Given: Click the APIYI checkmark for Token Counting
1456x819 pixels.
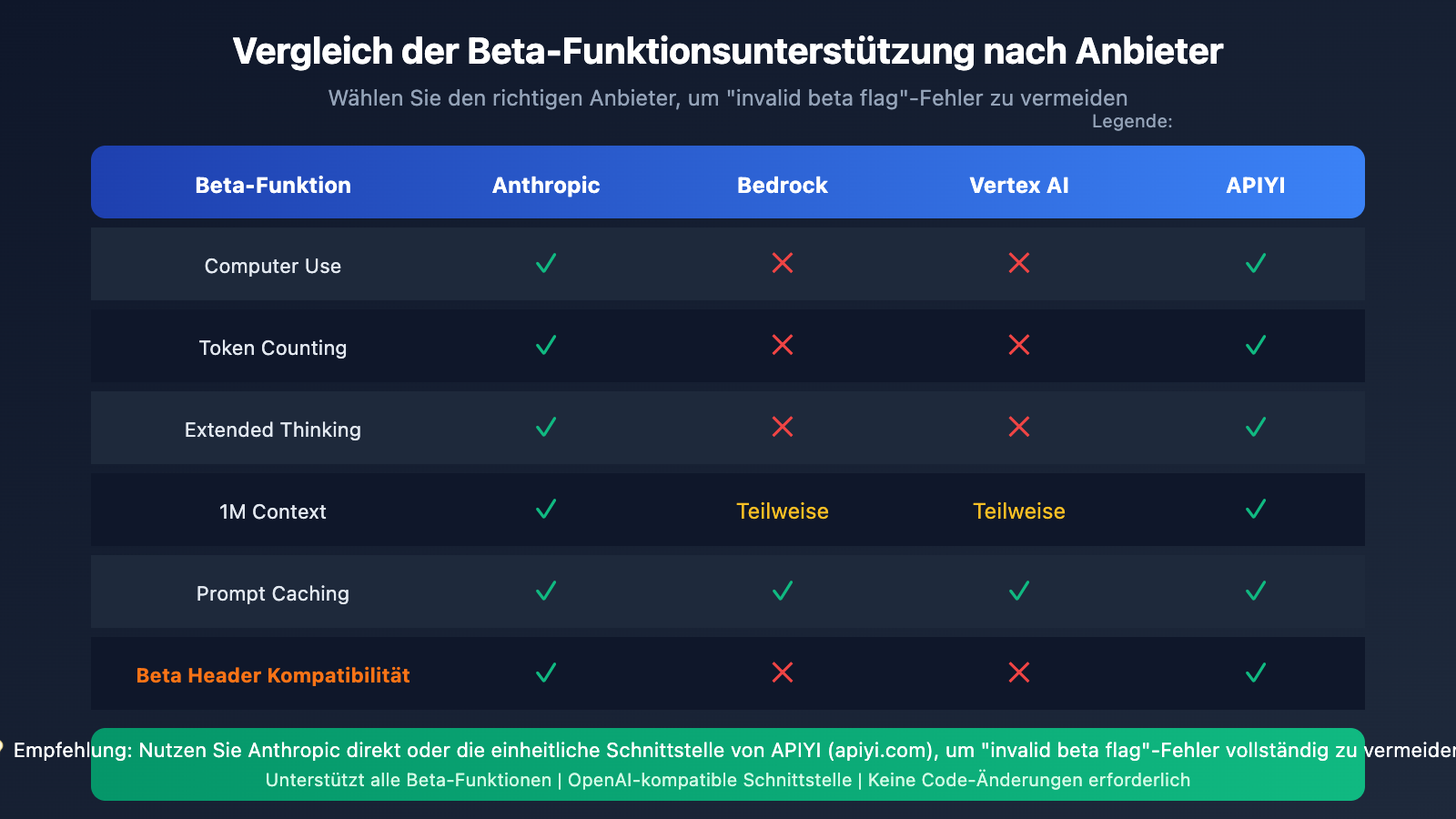Looking at the screenshot, I should (x=1256, y=346).
